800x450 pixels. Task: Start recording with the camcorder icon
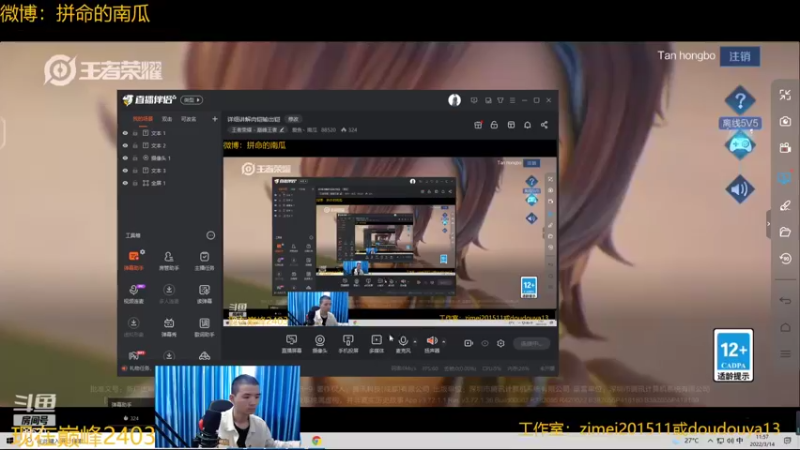(468, 343)
